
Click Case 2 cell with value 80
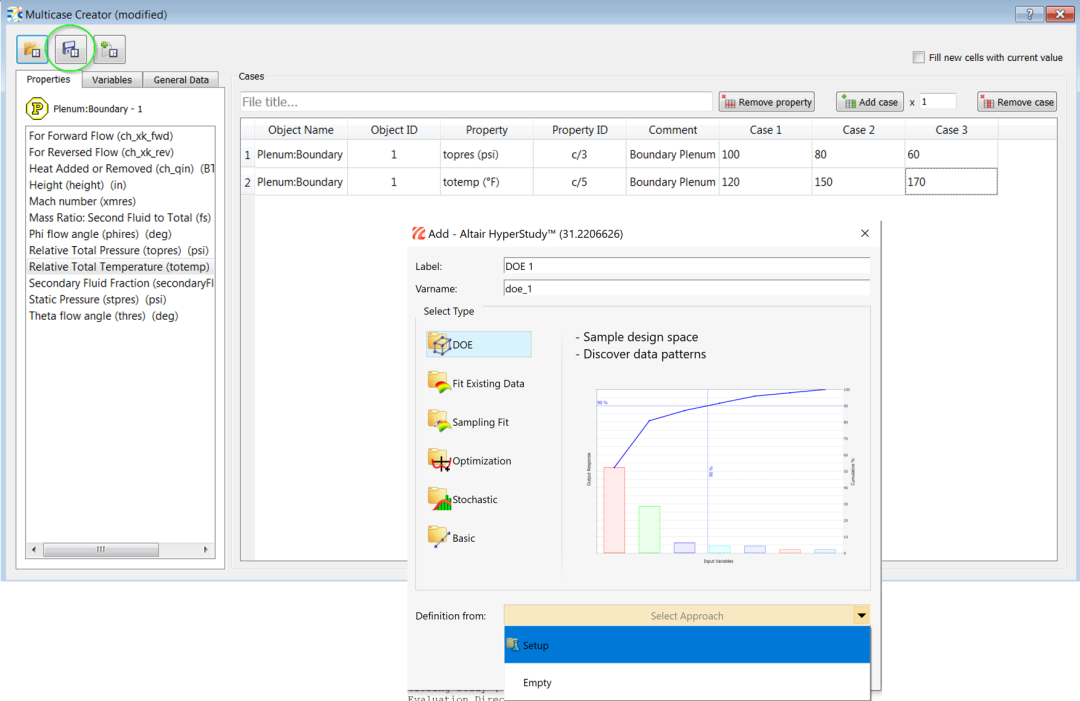click(858, 154)
